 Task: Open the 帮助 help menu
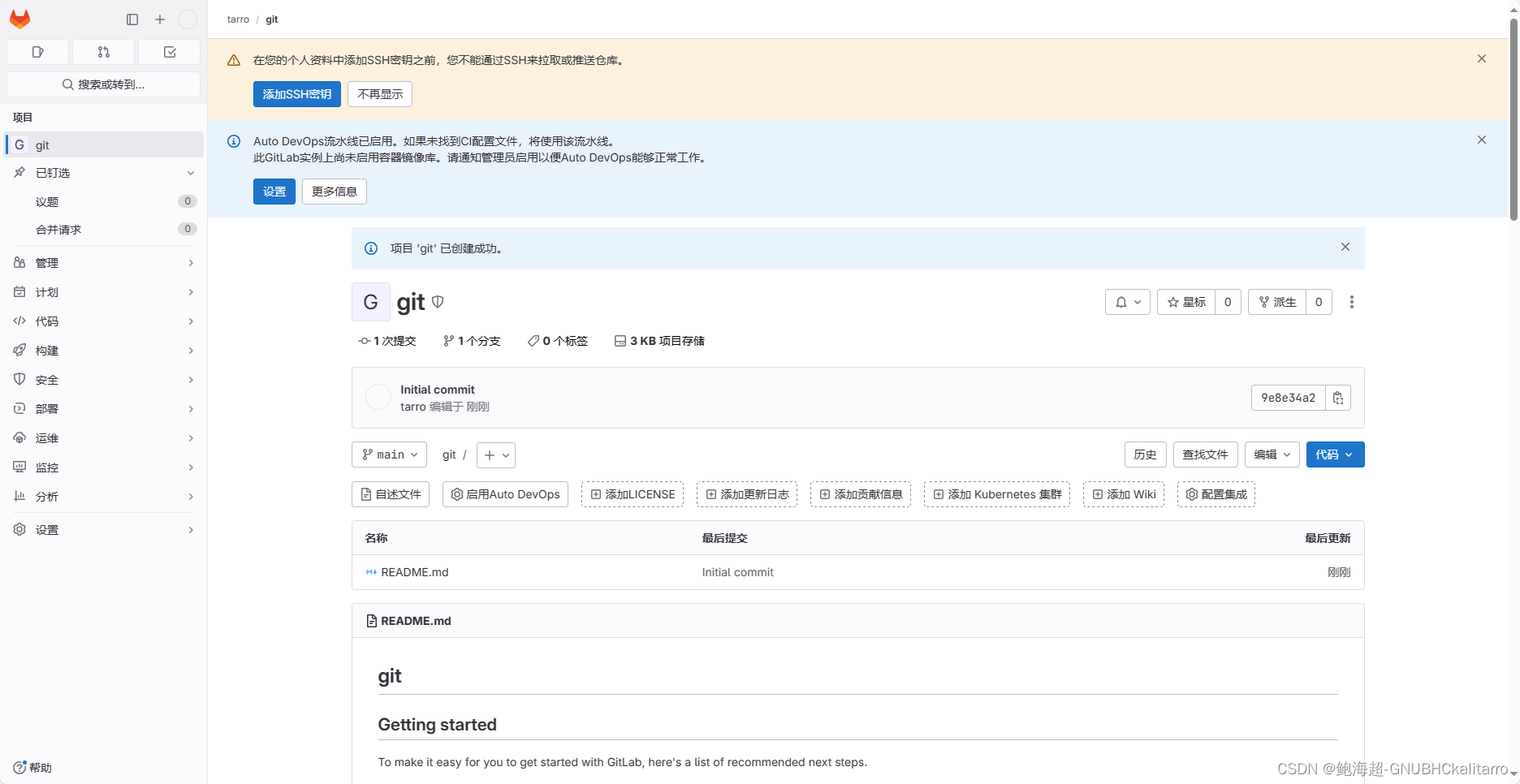tap(32, 768)
